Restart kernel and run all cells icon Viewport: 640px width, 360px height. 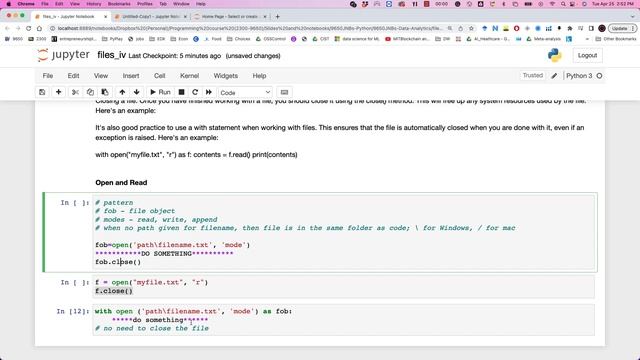209,92
